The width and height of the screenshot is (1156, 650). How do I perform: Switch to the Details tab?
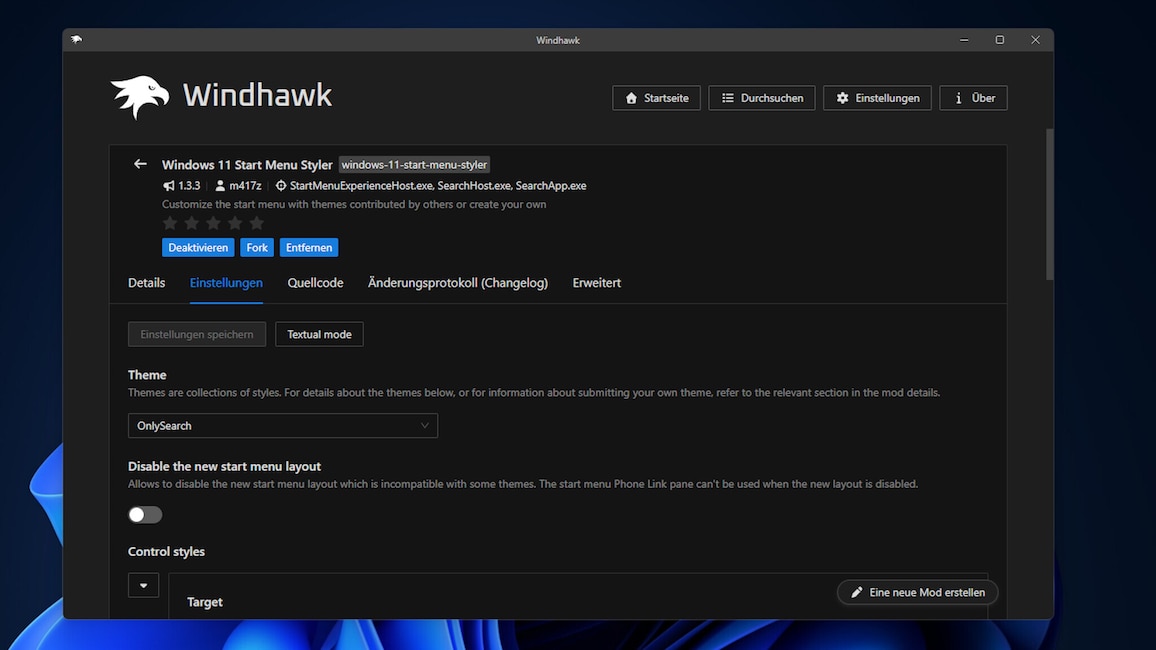[147, 283]
